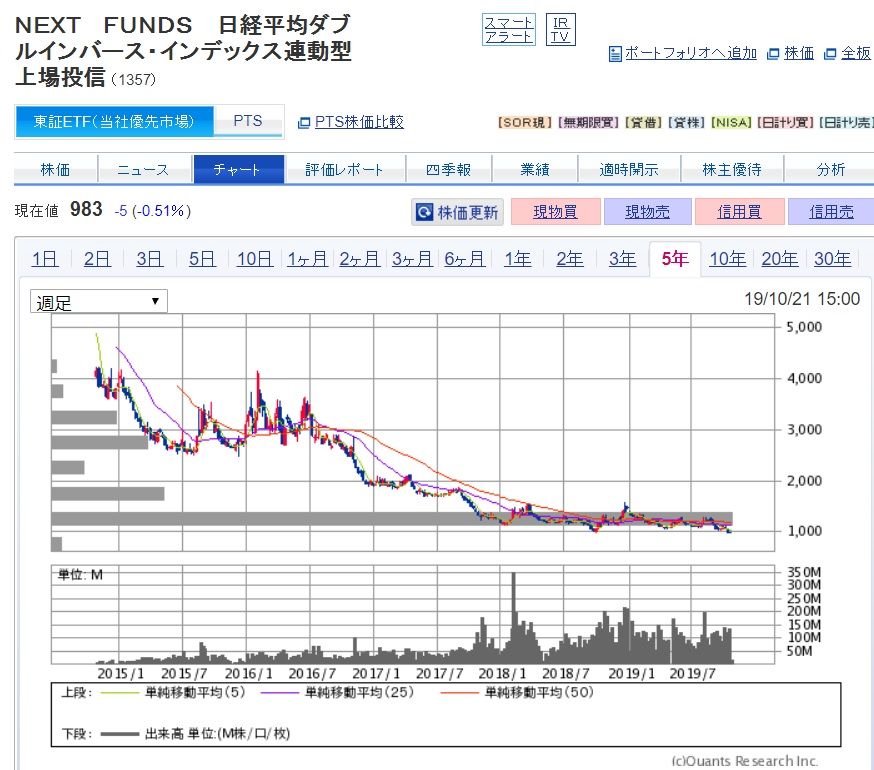Choose the 6ヶ月 chart period
The width and height of the screenshot is (874, 770).
point(464,259)
